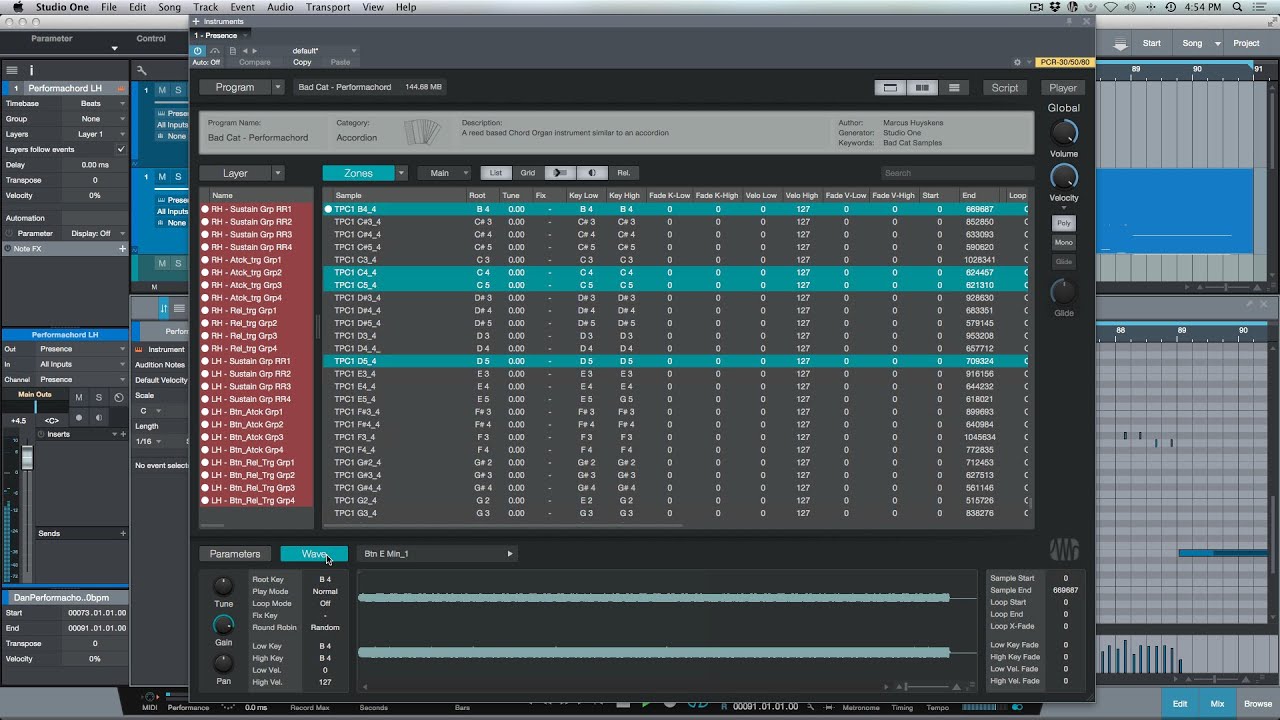Open Btn E Min_1 sample selector
Viewport: 1280px width, 720px height.
pos(437,554)
